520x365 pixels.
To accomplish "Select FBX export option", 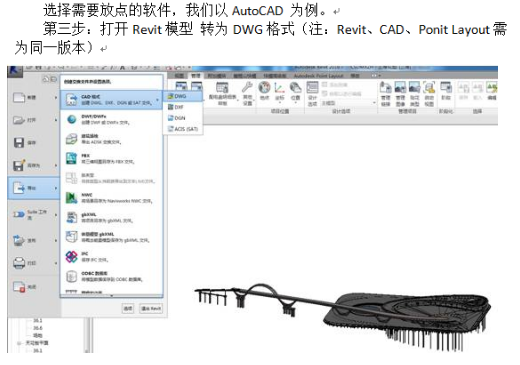I will click(111, 159).
